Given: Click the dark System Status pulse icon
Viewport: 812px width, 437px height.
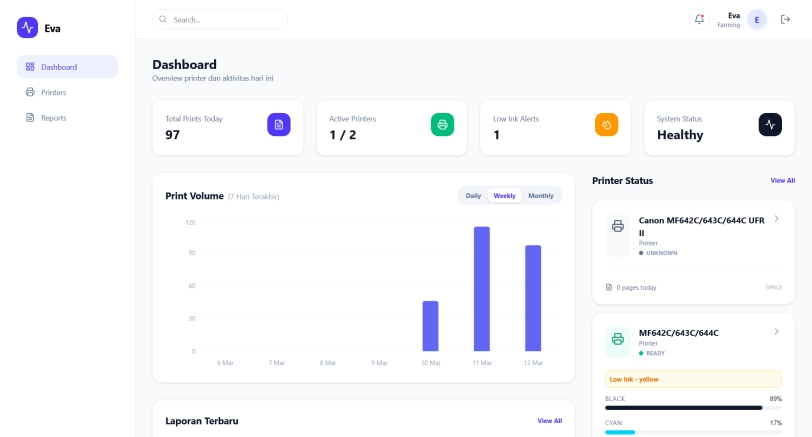Looking at the screenshot, I should [770, 124].
